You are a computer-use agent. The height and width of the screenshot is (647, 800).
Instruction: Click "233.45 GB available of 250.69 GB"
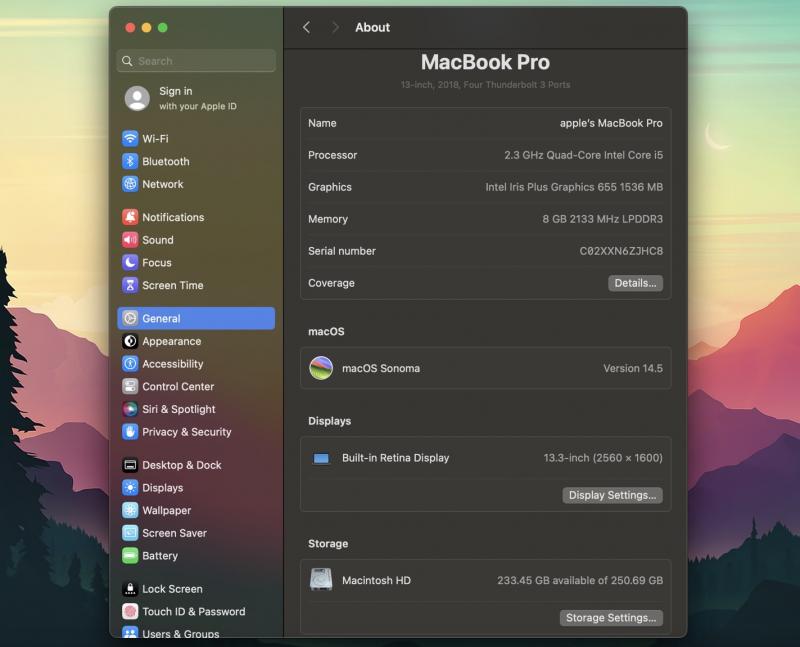[x=580, y=580]
